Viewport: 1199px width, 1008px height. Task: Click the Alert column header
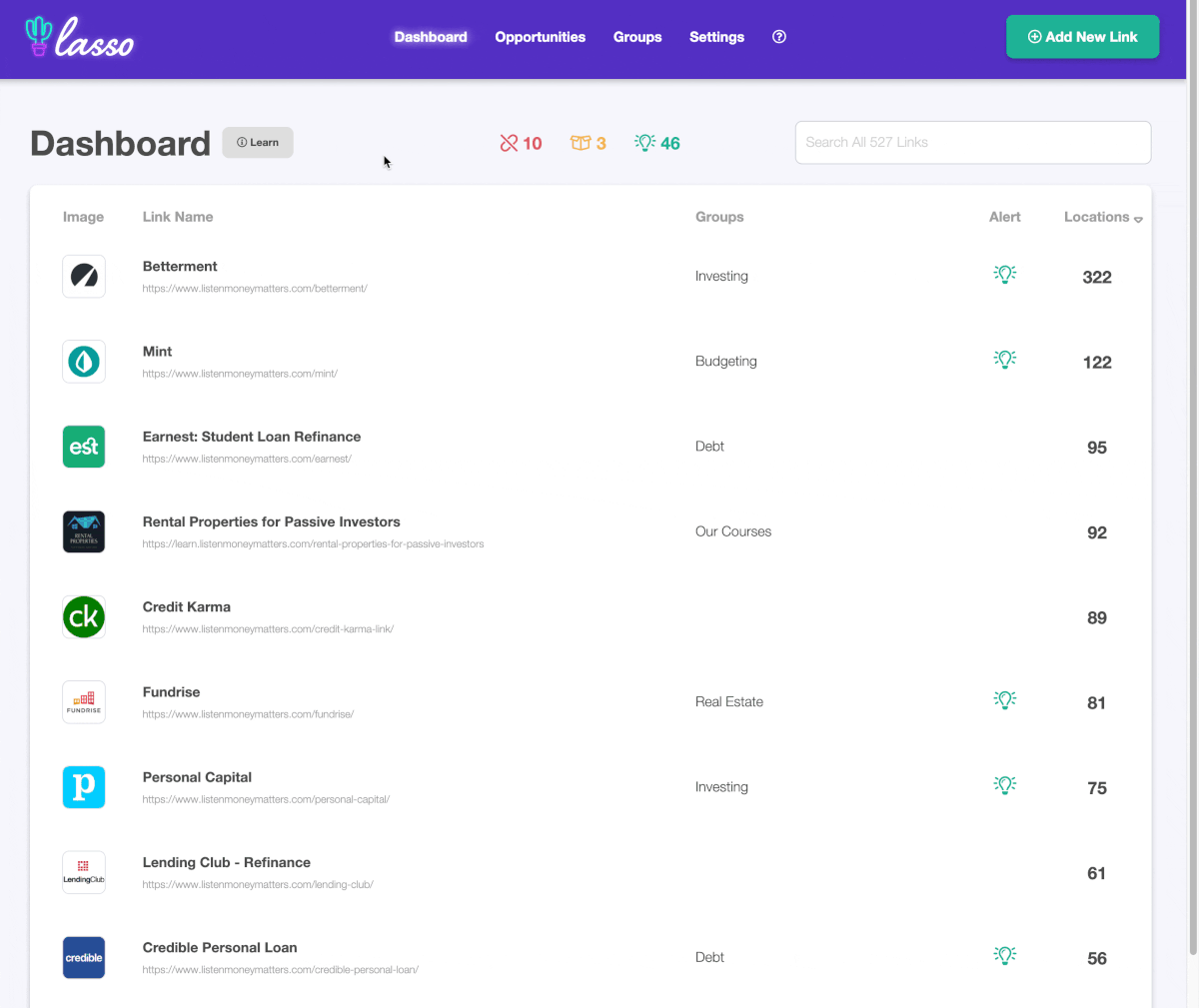(1005, 217)
